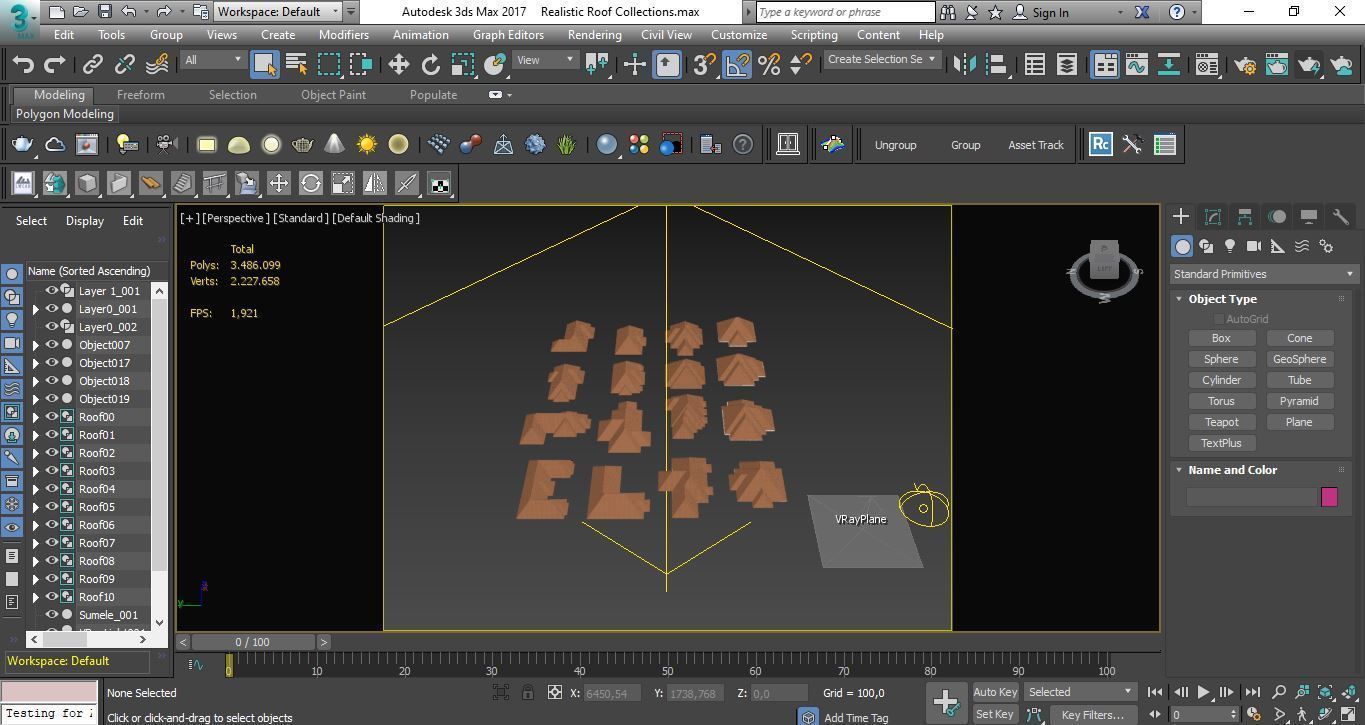Switch to Object Paint ribbon tab
1365x725 pixels.
333,95
